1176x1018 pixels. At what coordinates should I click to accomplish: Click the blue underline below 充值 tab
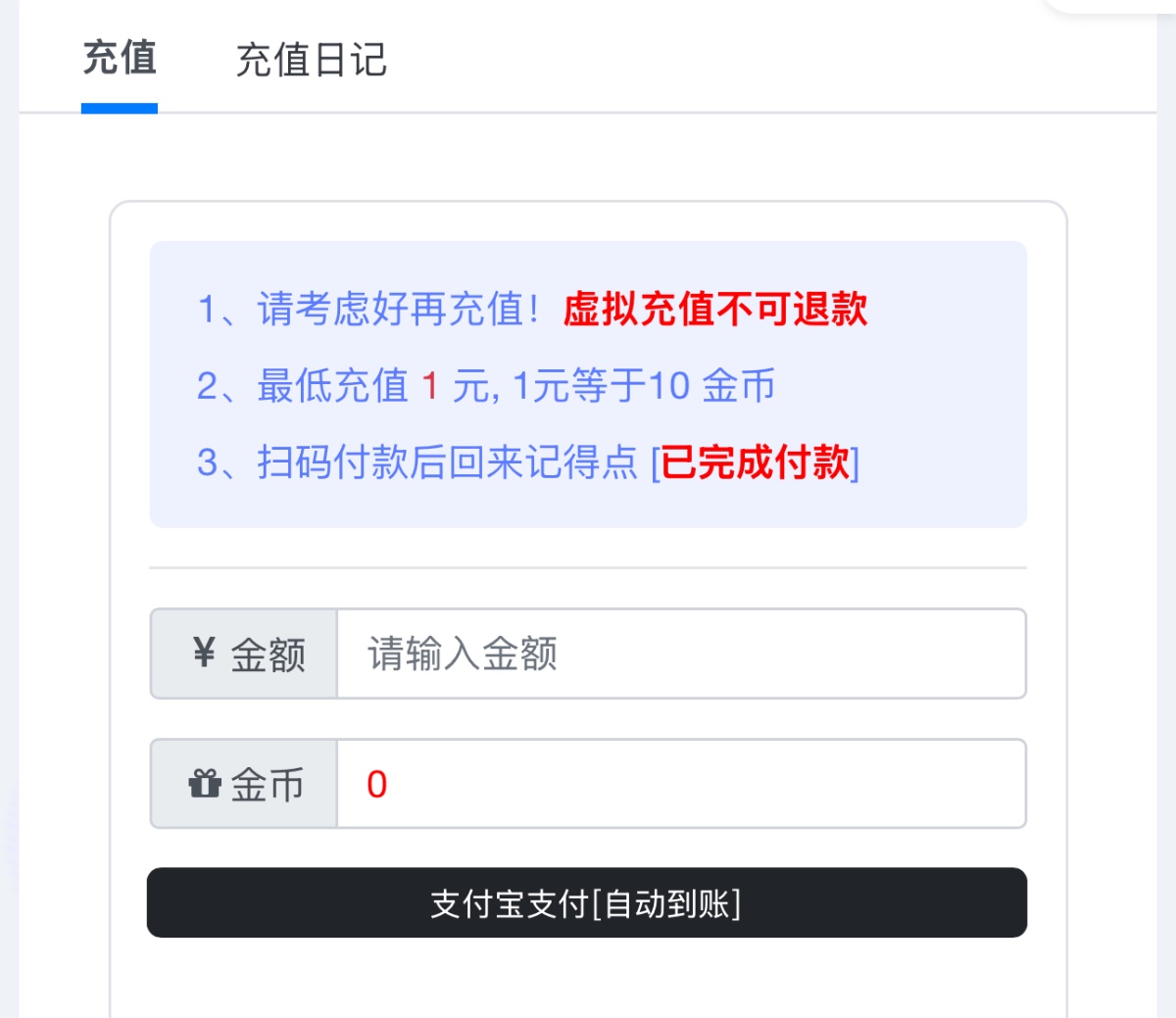click(x=120, y=109)
